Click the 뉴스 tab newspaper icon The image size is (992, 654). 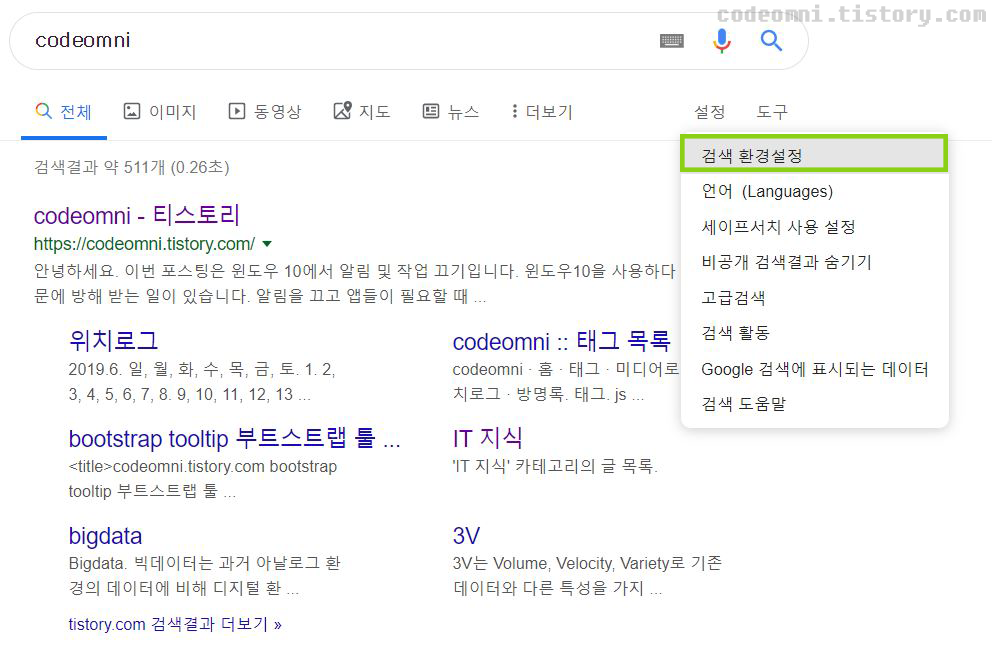[431, 111]
